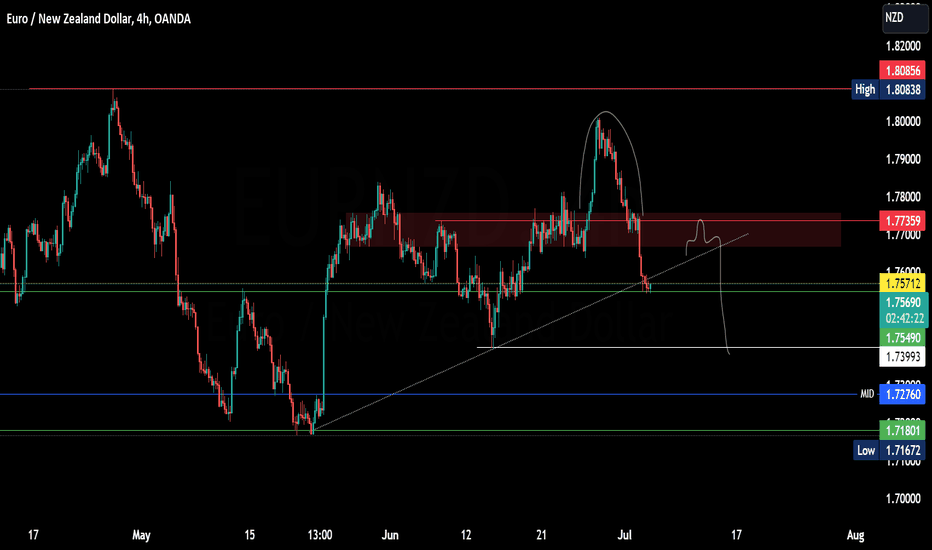Select the 1.78000 price scale tick
This screenshot has width=932, height=550.
tap(903, 197)
